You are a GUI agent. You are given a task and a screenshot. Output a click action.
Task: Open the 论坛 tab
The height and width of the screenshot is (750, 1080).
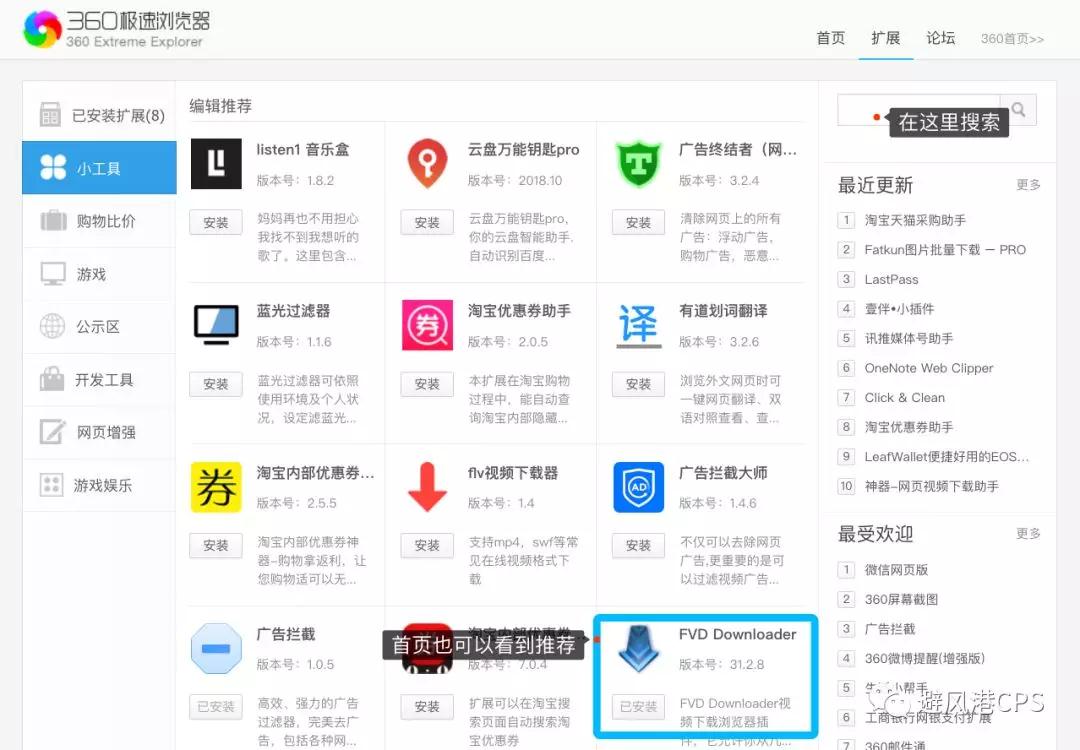[941, 38]
